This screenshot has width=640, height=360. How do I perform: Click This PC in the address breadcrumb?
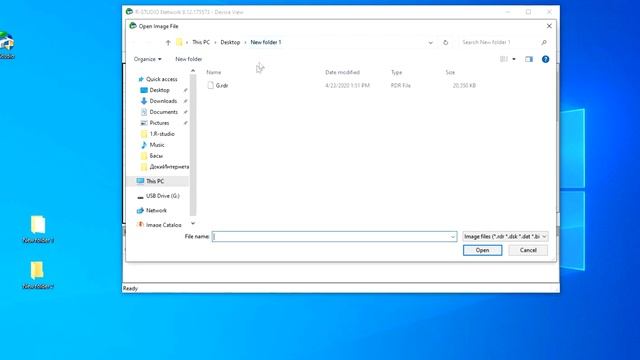pyautogui.click(x=201, y=42)
